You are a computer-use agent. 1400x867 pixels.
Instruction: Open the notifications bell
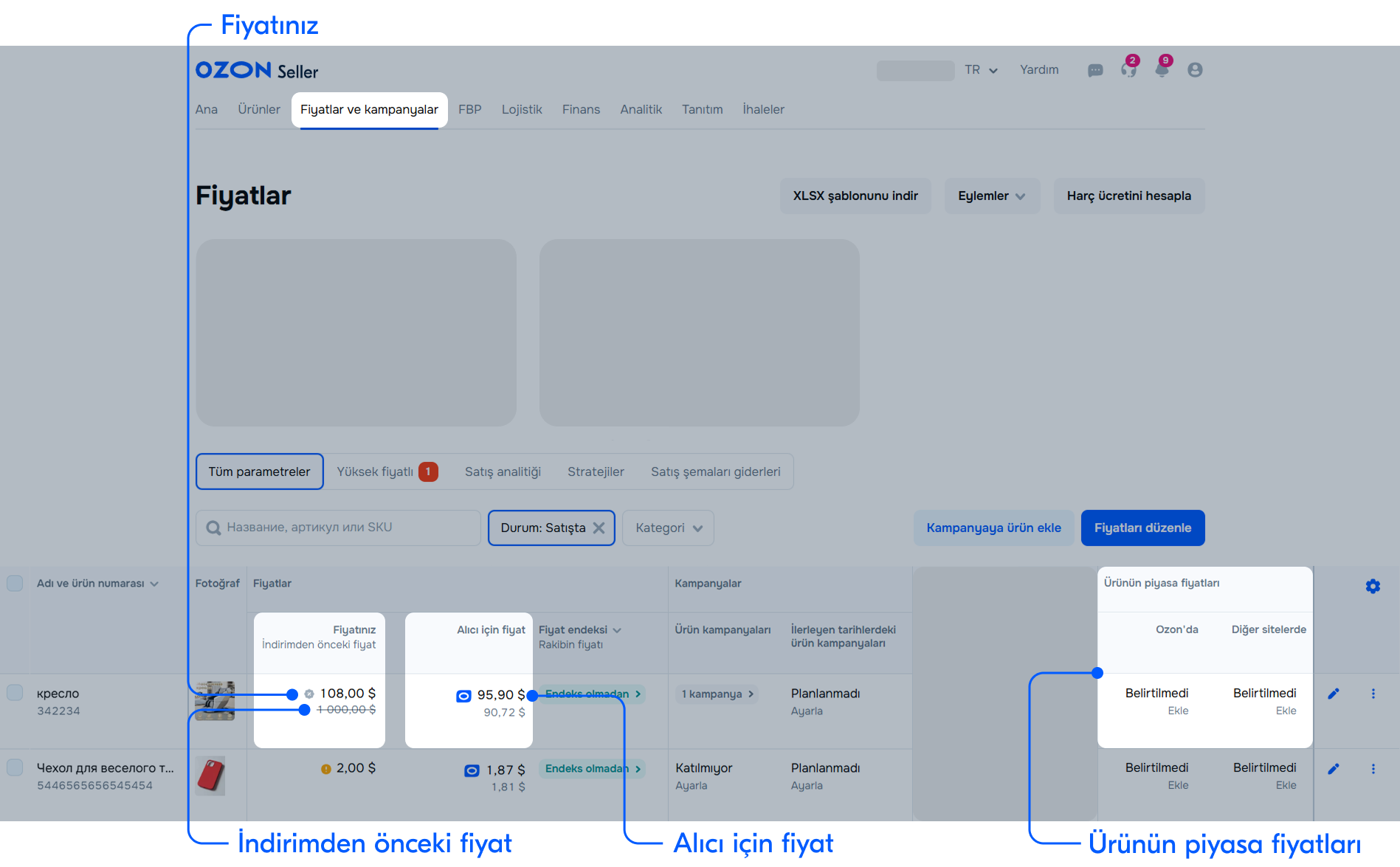coord(1162,70)
